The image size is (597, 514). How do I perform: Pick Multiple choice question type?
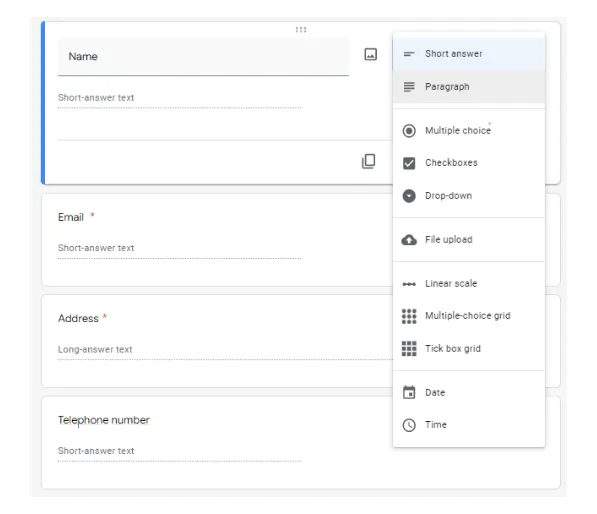pyautogui.click(x=469, y=131)
